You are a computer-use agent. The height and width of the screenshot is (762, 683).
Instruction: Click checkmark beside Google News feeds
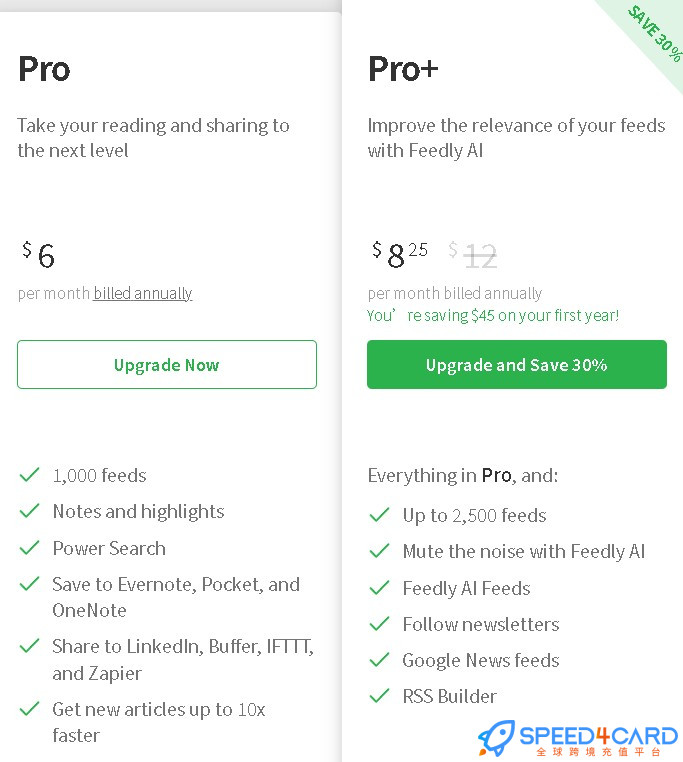pyautogui.click(x=379, y=660)
